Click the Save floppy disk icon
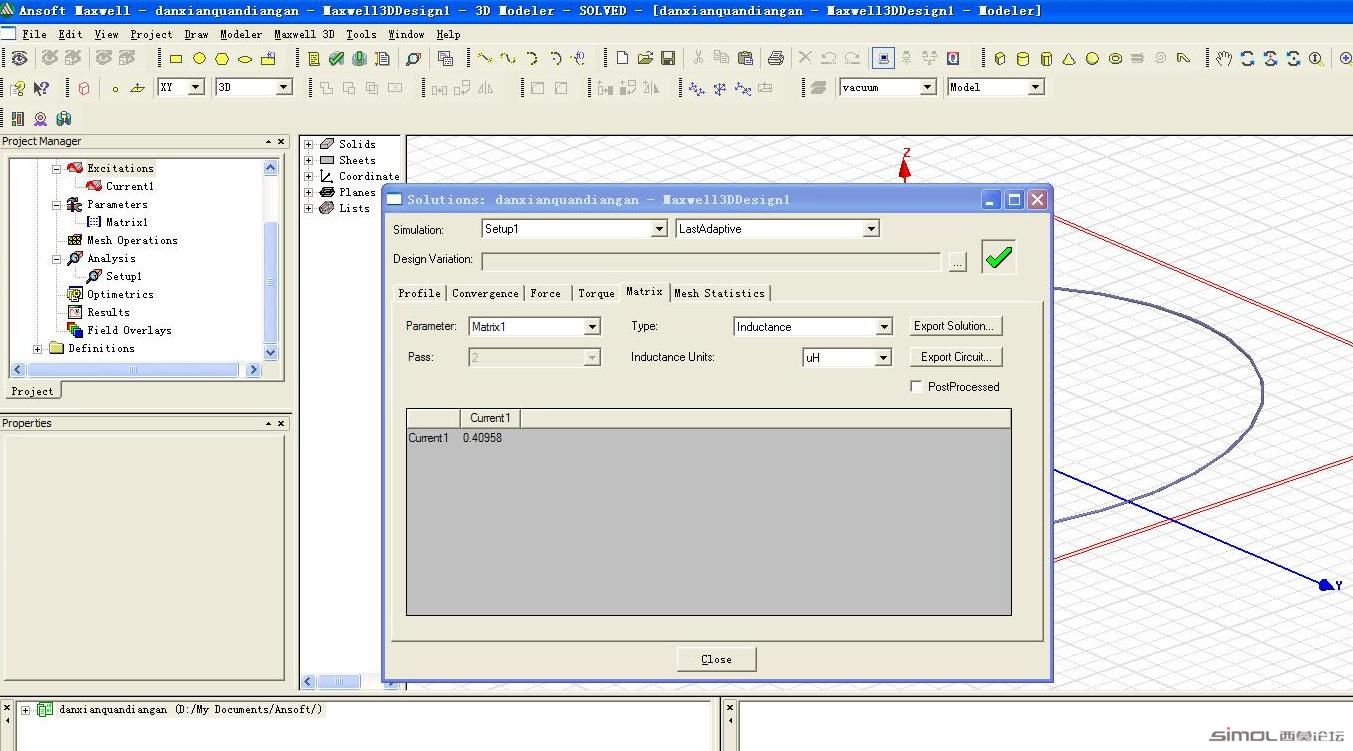 pos(668,59)
